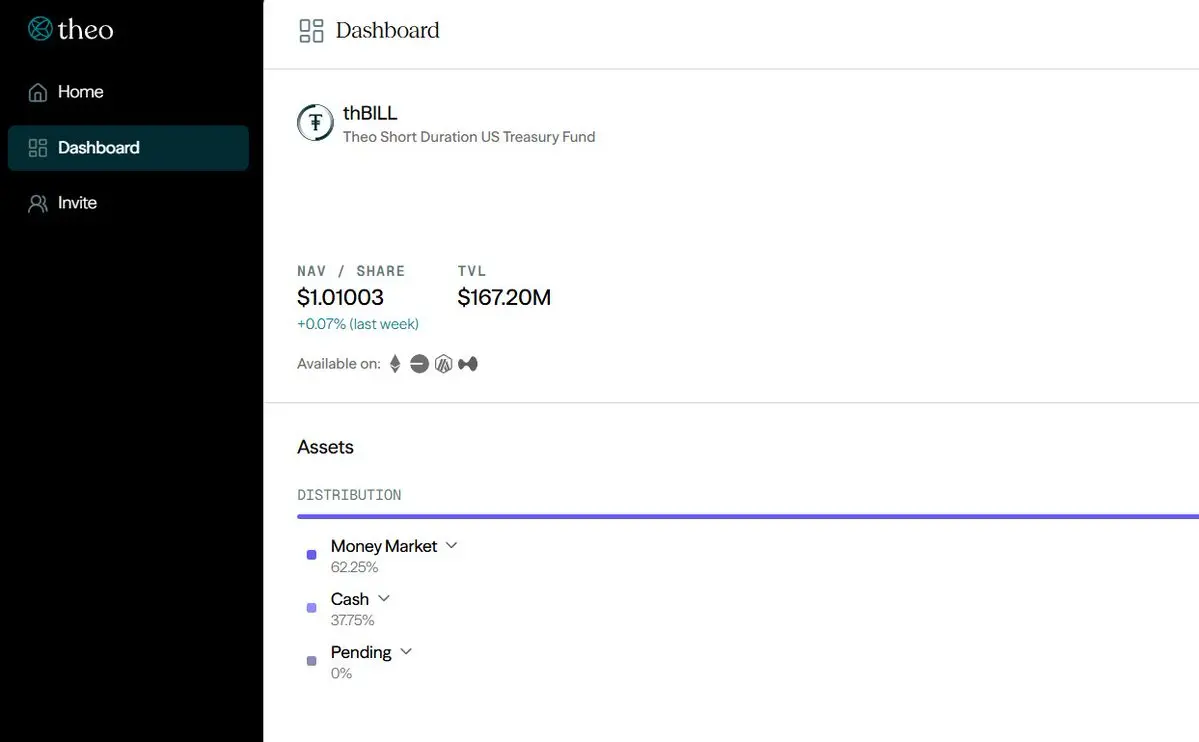
Task: Click the +0.07% (last week) text
Action: (x=358, y=324)
